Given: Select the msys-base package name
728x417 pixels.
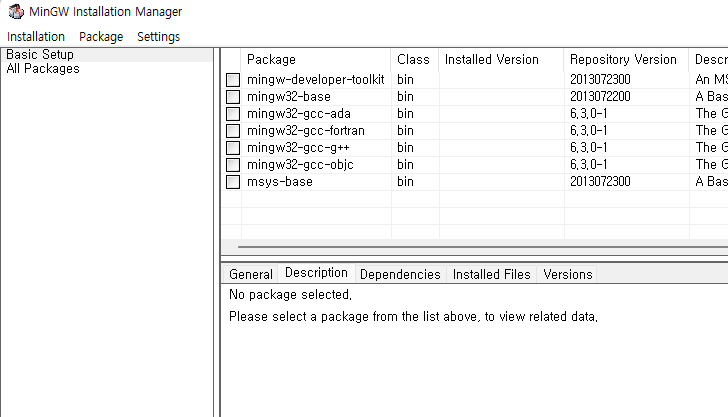Looking at the screenshot, I should [x=280, y=182].
